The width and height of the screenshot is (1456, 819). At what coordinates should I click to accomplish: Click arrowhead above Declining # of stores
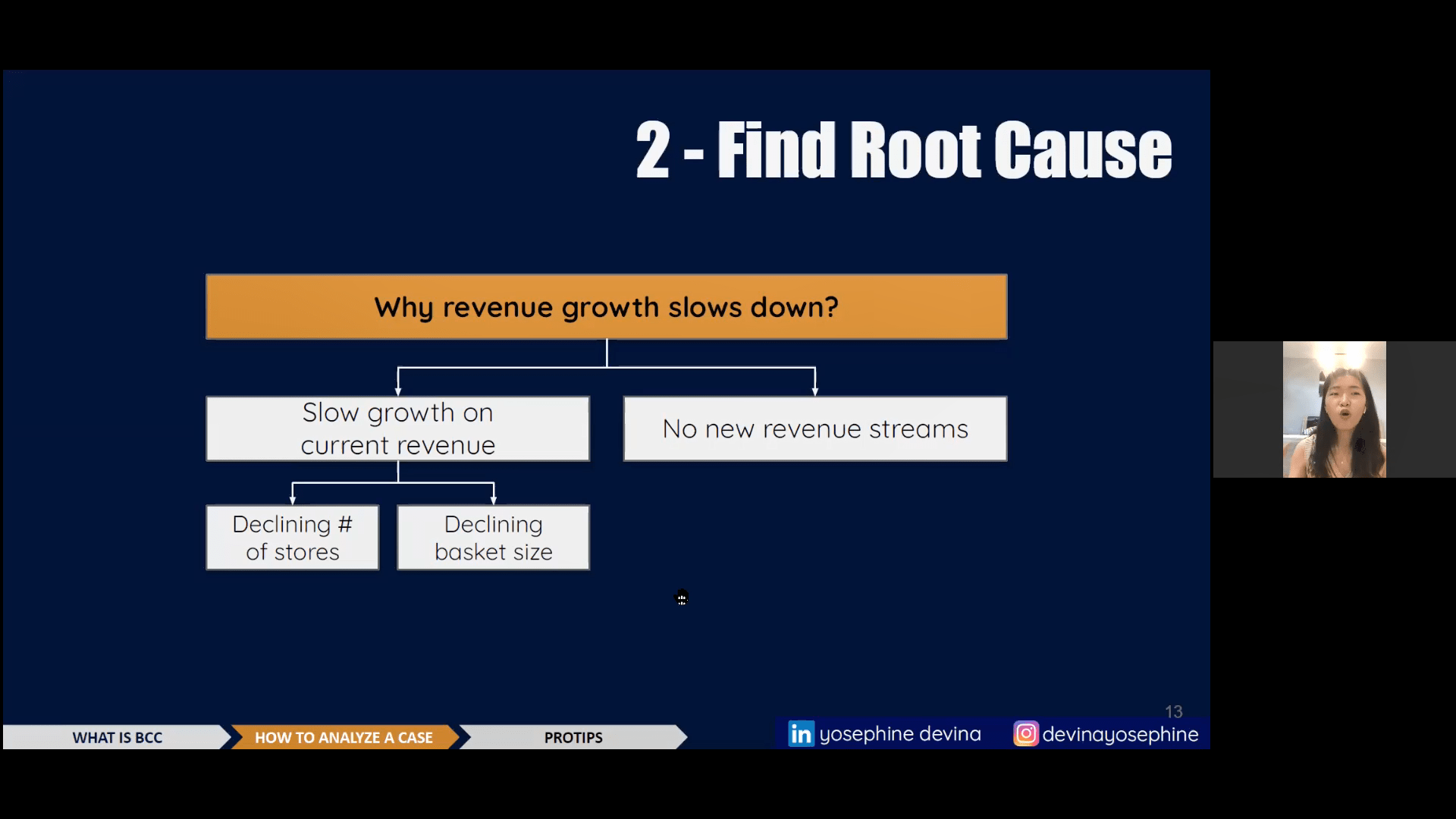(x=293, y=500)
